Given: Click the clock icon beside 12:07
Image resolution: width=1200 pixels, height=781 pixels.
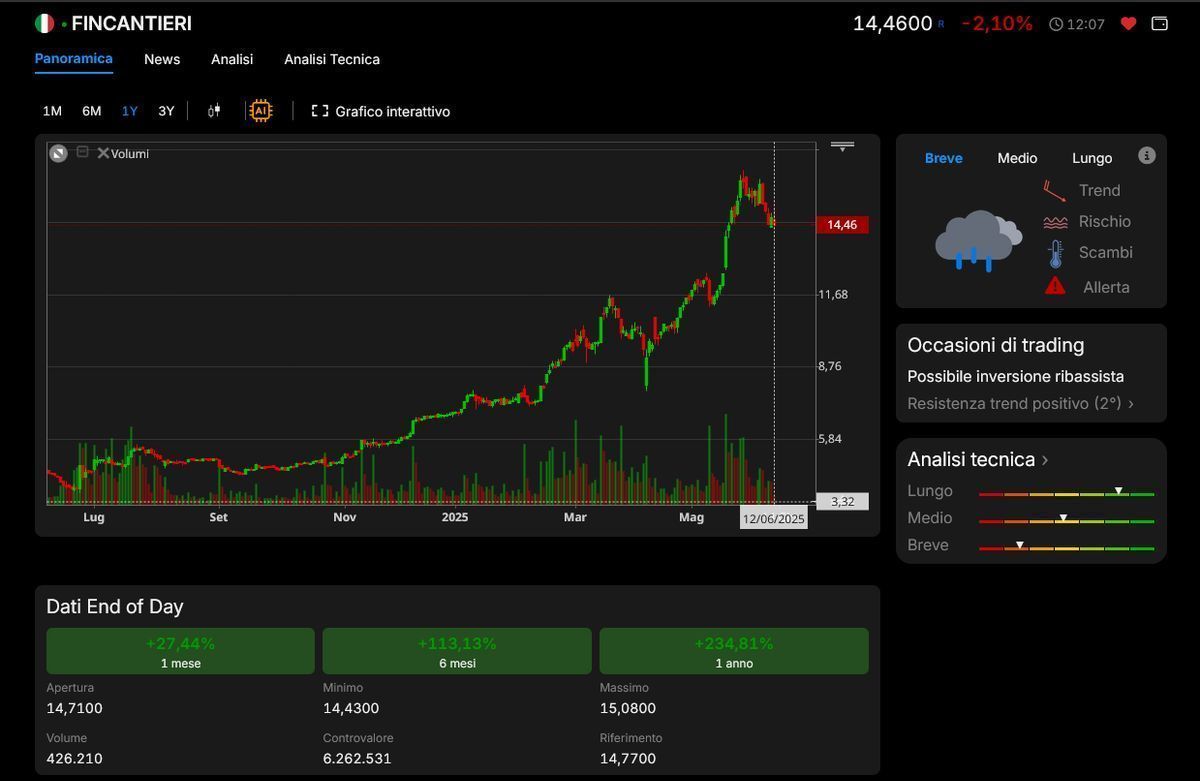Looking at the screenshot, I should (x=1056, y=24).
